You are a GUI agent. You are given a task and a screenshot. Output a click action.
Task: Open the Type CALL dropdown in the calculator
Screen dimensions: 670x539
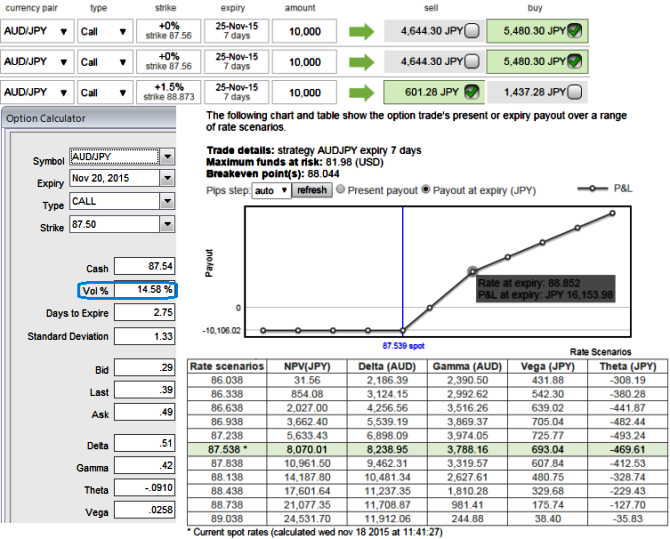point(166,201)
